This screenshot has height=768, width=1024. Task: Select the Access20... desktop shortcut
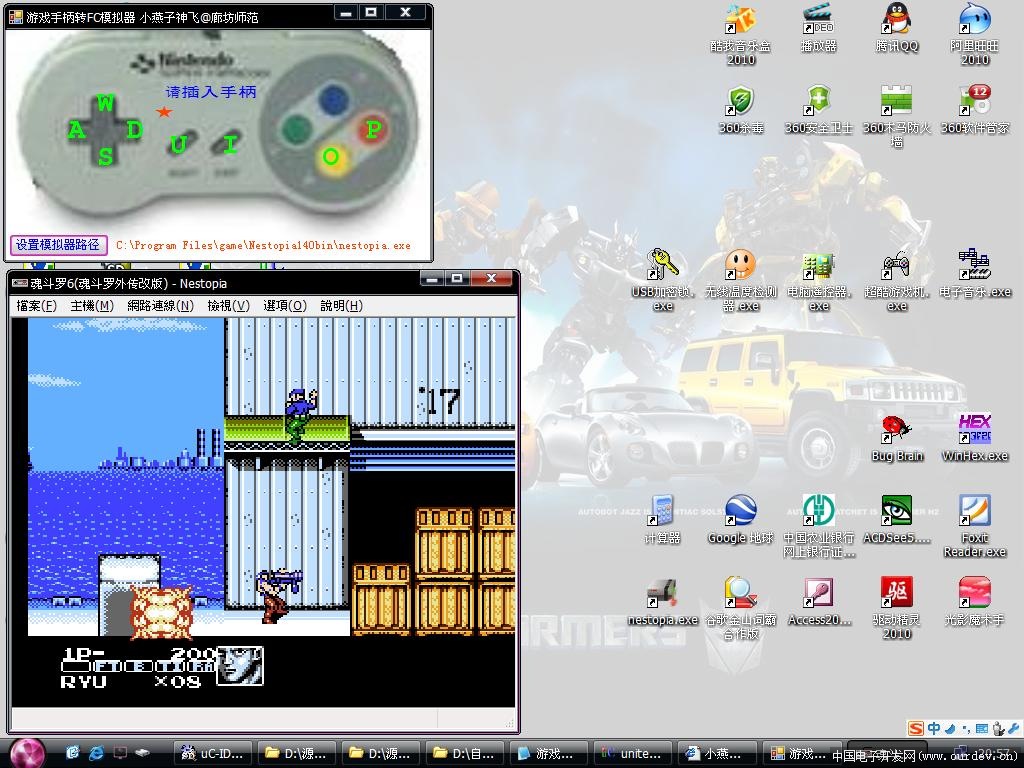pyautogui.click(x=818, y=601)
